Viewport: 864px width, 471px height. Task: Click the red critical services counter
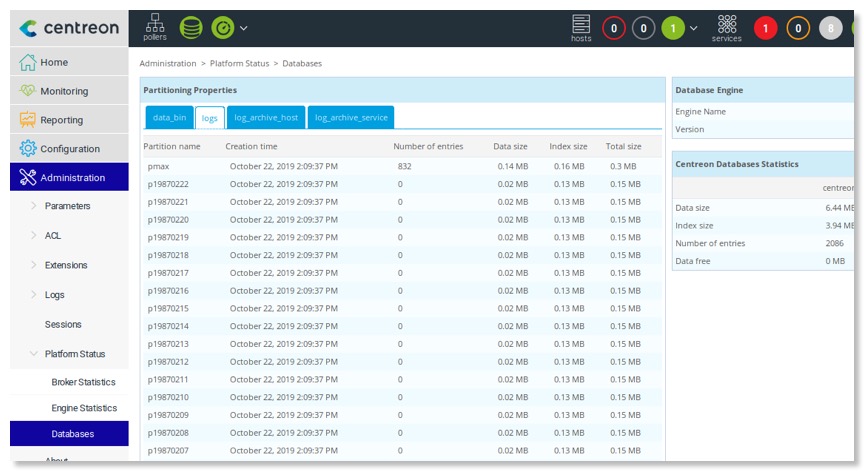pos(766,28)
